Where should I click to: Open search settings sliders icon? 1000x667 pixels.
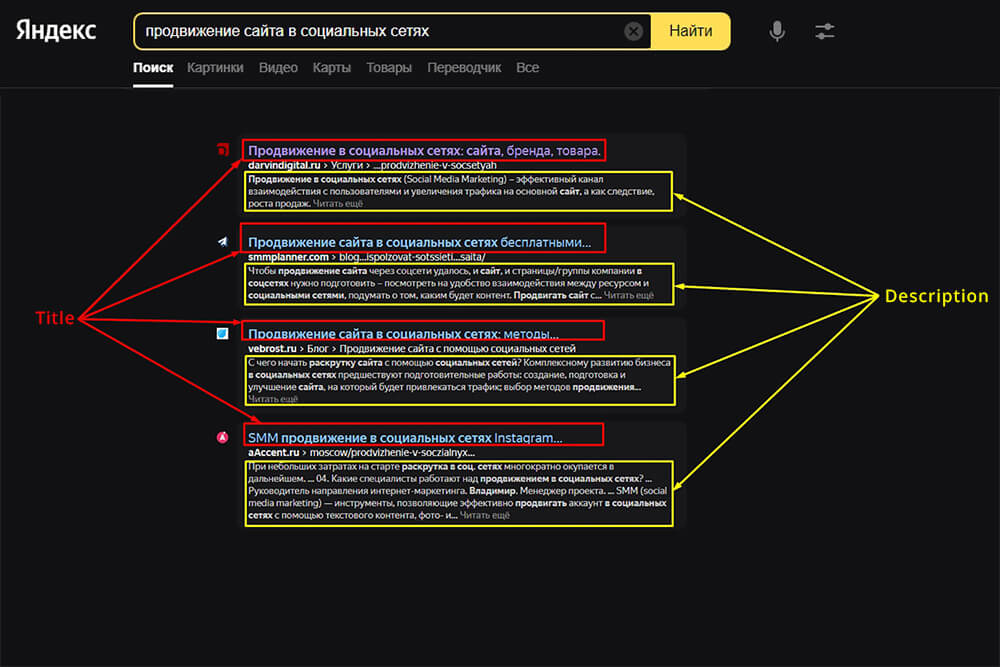pos(825,31)
